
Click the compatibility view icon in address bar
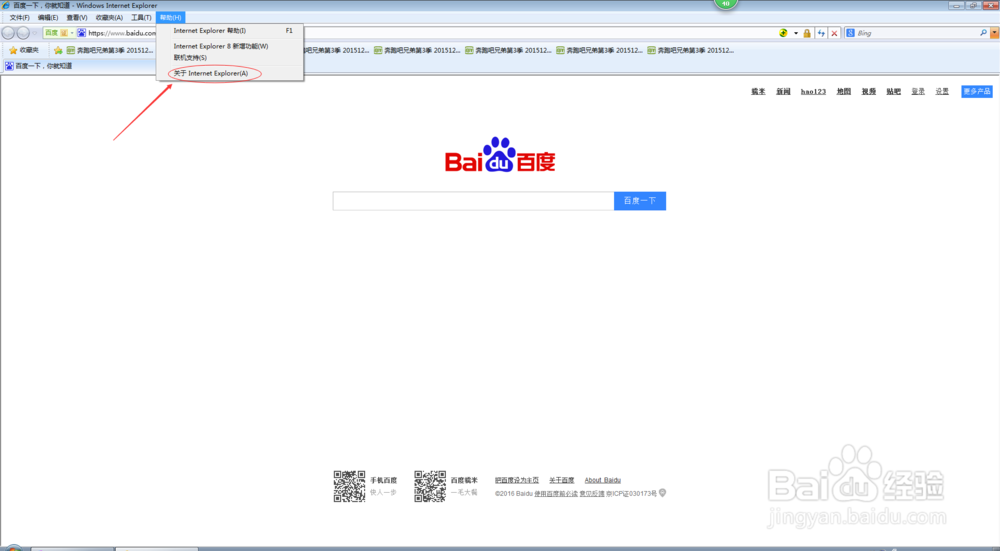pos(783,33)
